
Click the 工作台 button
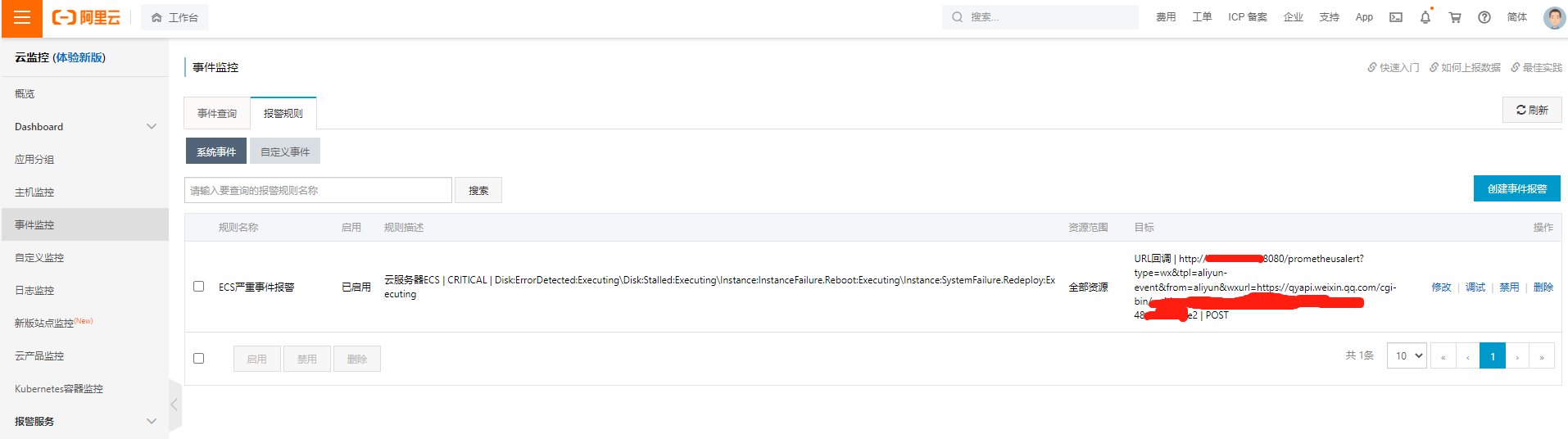174,17
